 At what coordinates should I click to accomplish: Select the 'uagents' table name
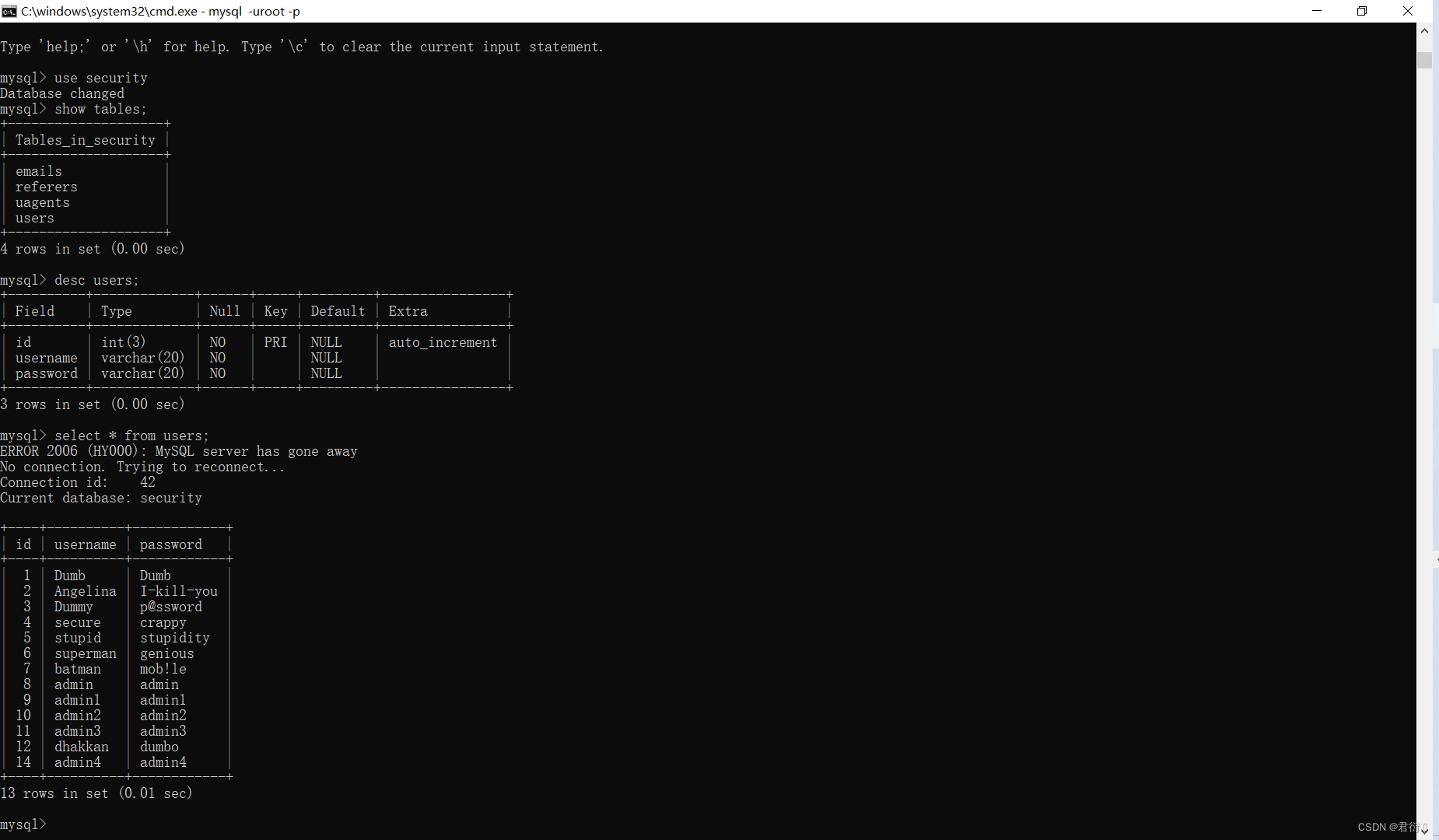[43, 202]
